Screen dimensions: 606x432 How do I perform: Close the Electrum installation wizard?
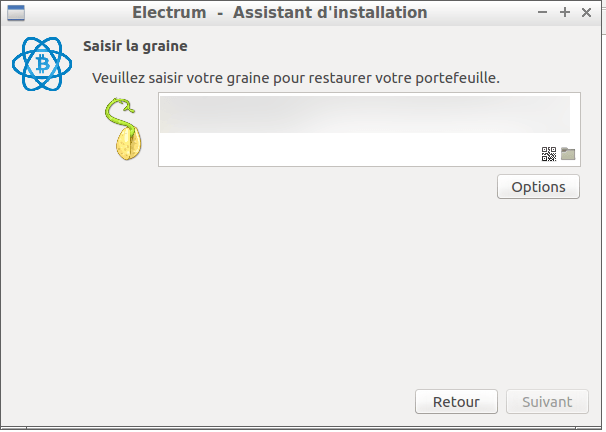tap(586, 12)
